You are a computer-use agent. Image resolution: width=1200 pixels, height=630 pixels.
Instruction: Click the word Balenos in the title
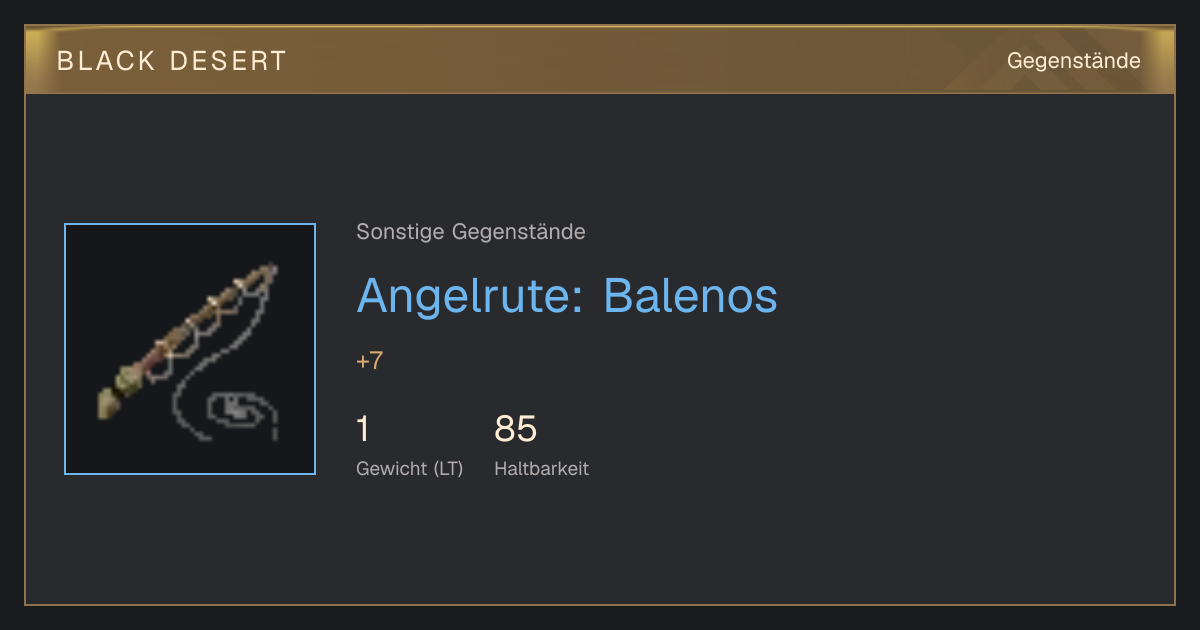coord(690,296)
